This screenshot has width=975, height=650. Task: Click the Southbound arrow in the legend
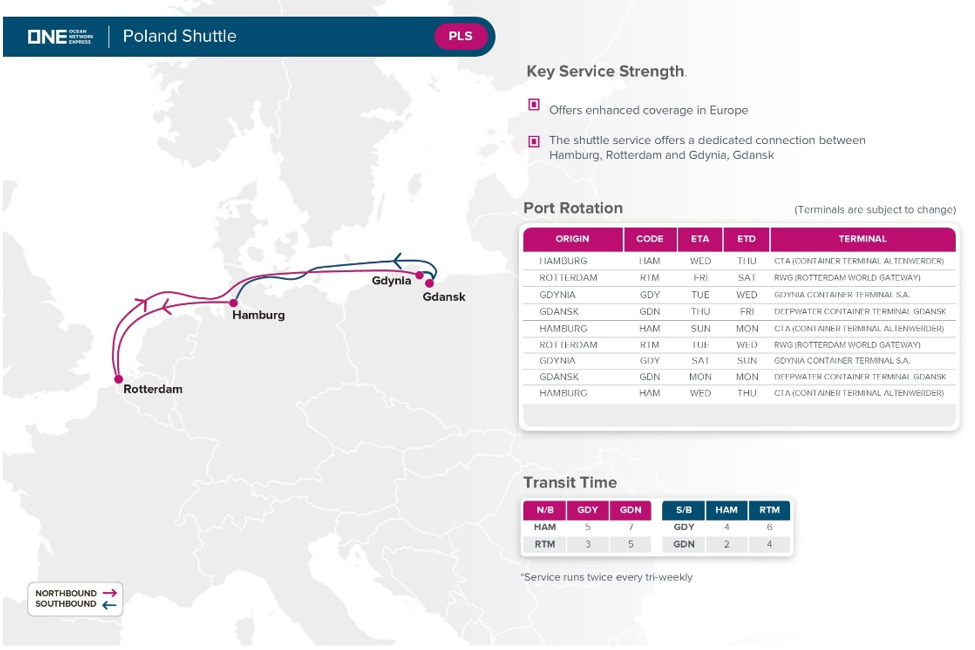109,604
